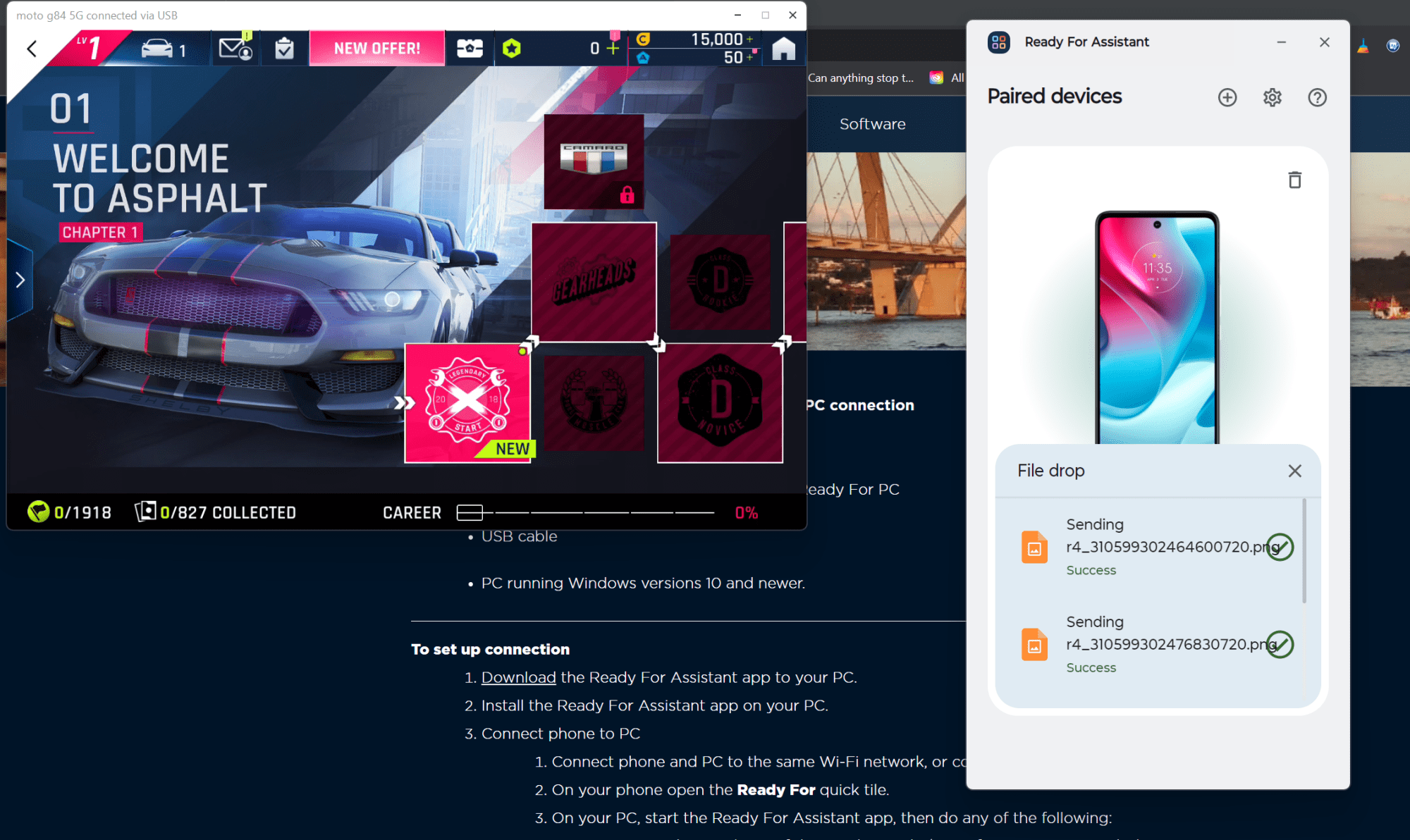Image resolution: width=1410 pixels, height=840 pixels.
Task: Click the Download link
Action: click(x=518, y=677)
